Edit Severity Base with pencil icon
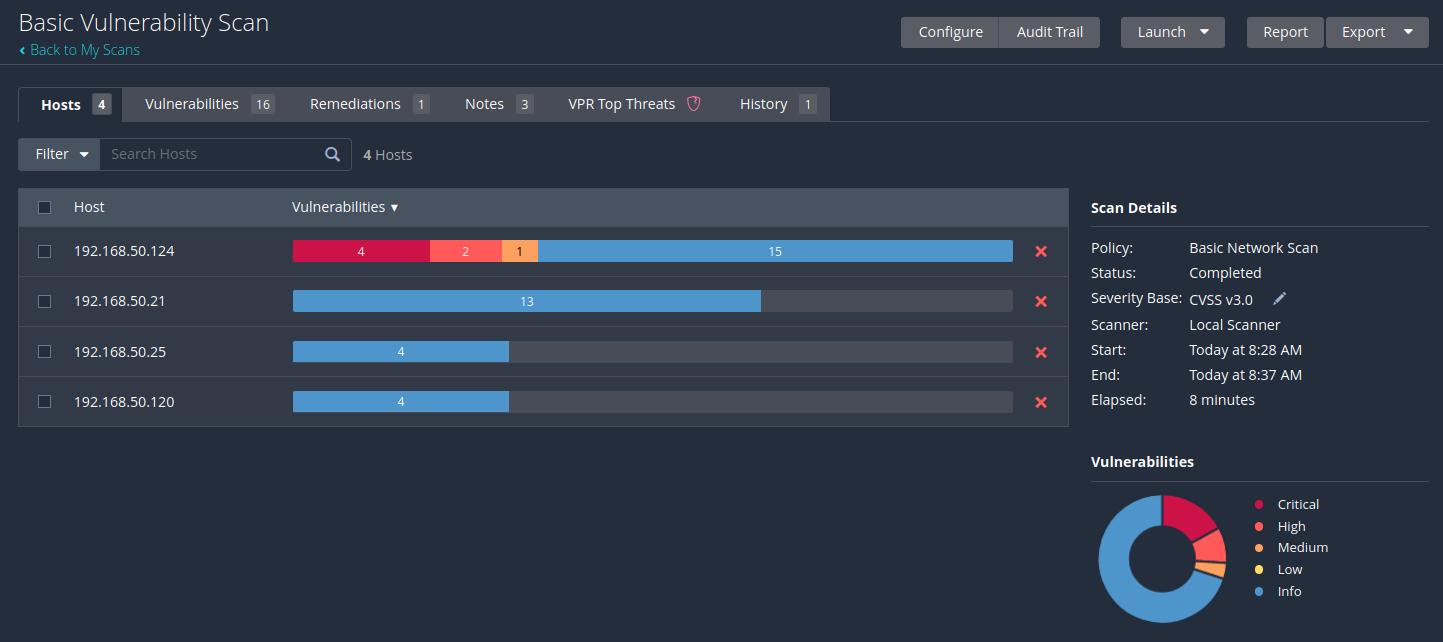The image size is (1443, 642). pos(1279,299)
